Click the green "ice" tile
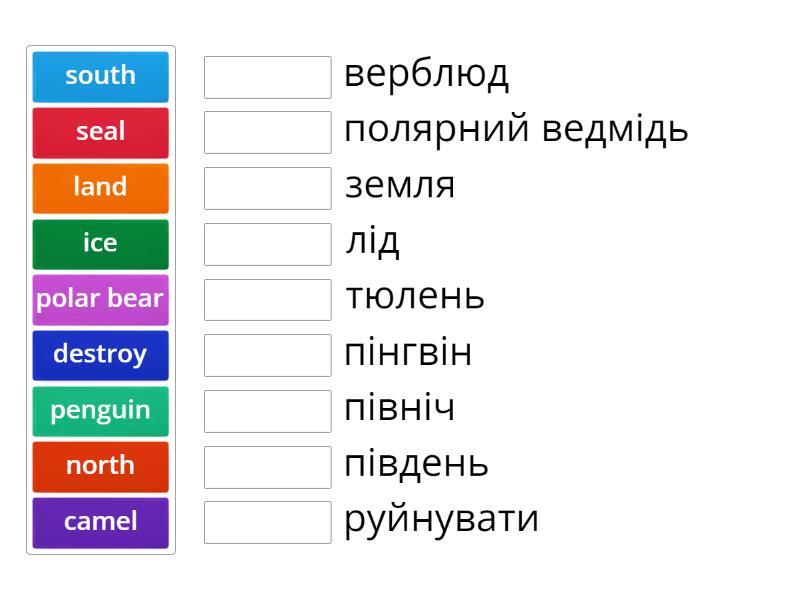Screen dimensions: 800x600 [x=100, y=243]
